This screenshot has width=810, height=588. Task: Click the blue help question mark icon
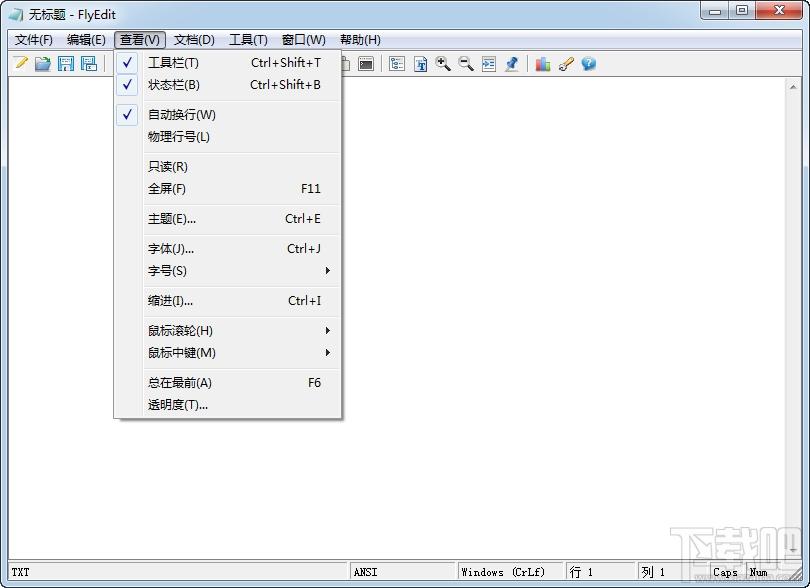coord(588,64)
